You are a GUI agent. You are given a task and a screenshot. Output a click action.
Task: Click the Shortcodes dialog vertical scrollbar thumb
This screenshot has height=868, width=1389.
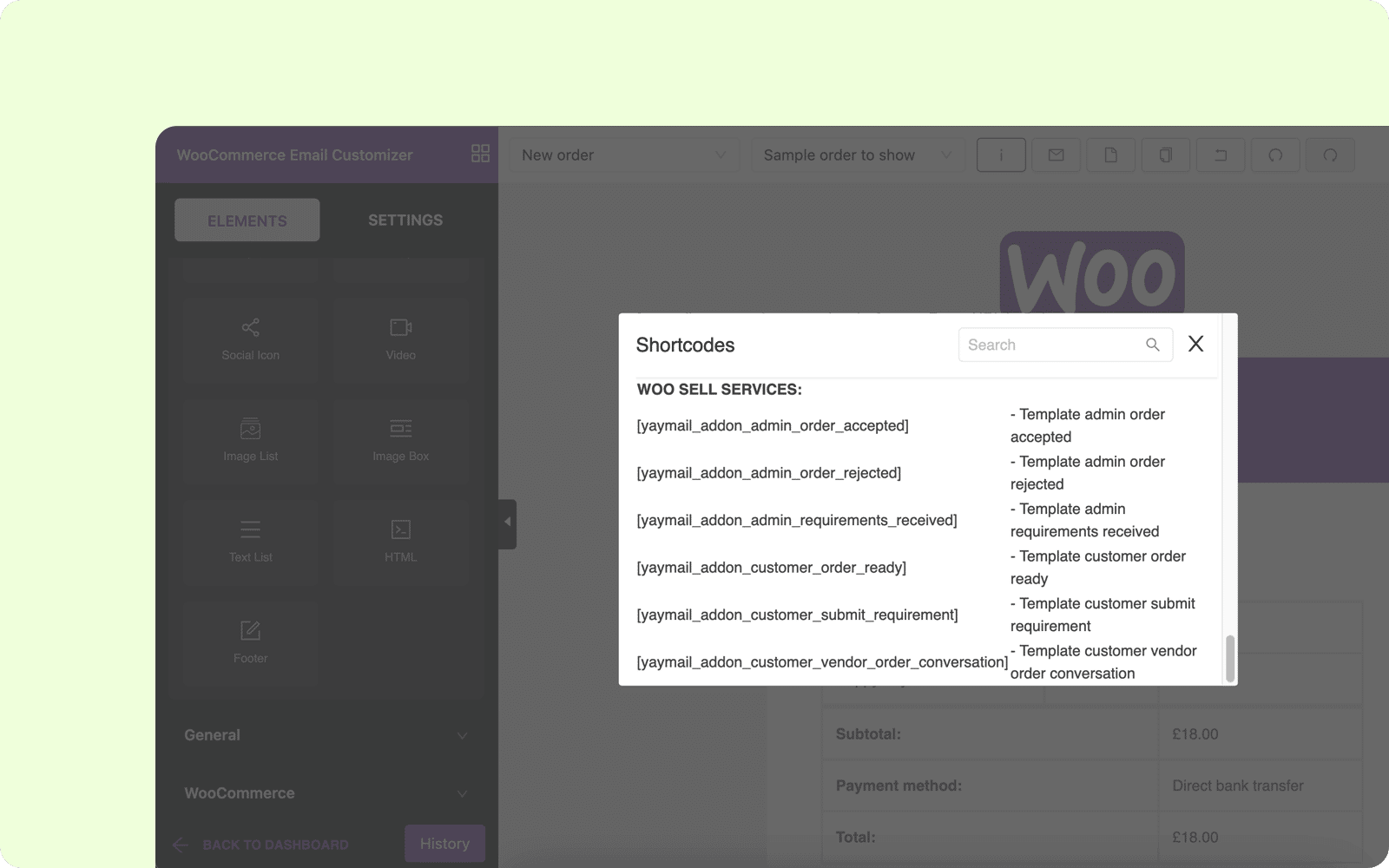[1229, 658]
